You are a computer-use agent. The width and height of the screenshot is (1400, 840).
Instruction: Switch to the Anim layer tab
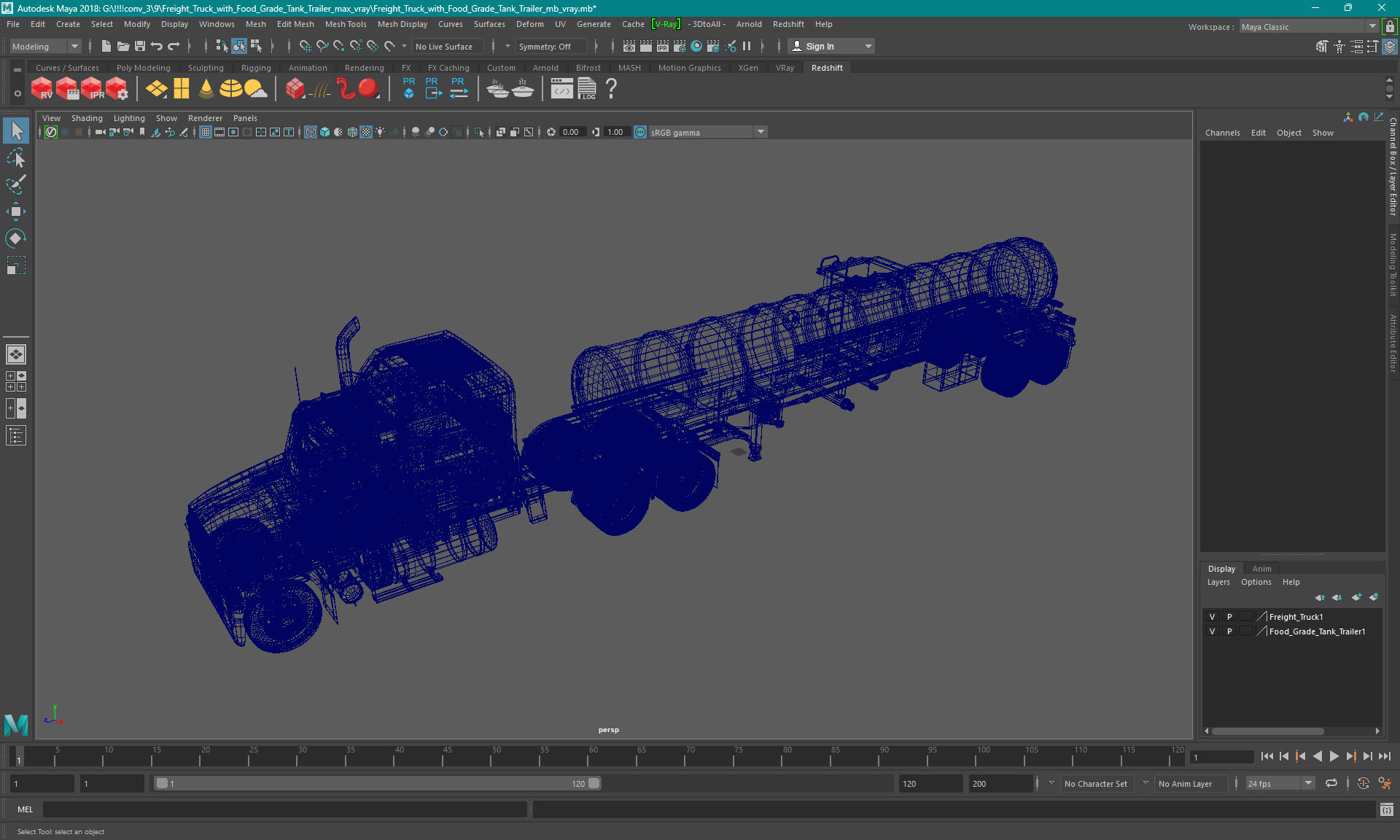point(1261,569)
